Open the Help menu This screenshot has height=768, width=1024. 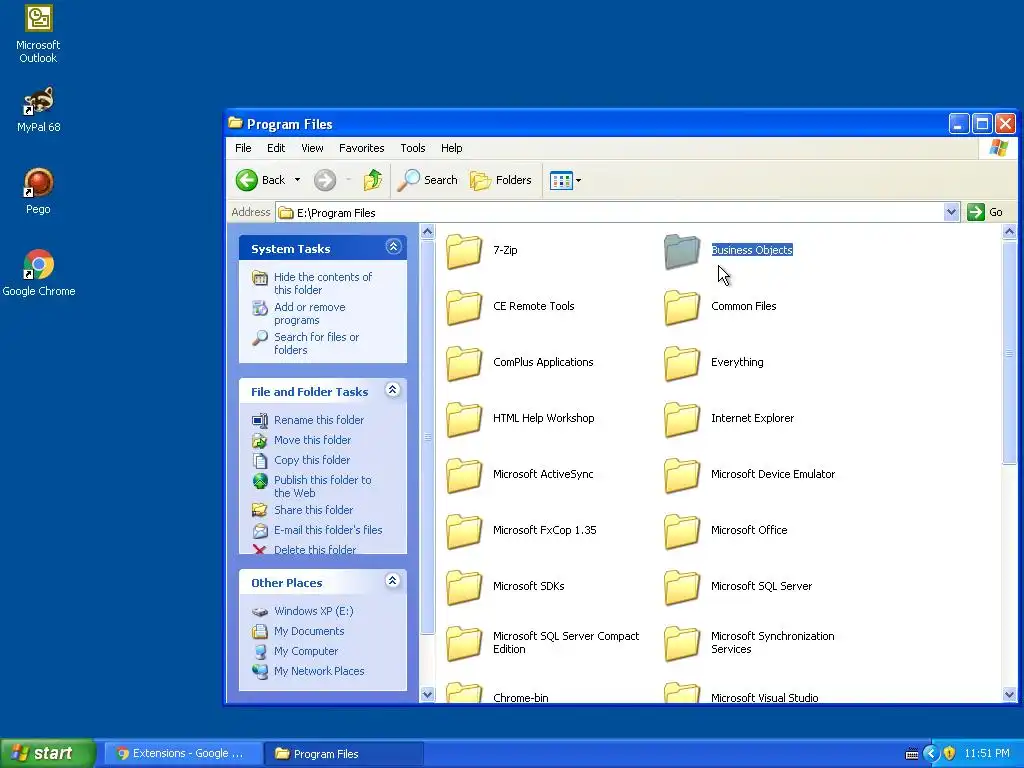[451, 148]
